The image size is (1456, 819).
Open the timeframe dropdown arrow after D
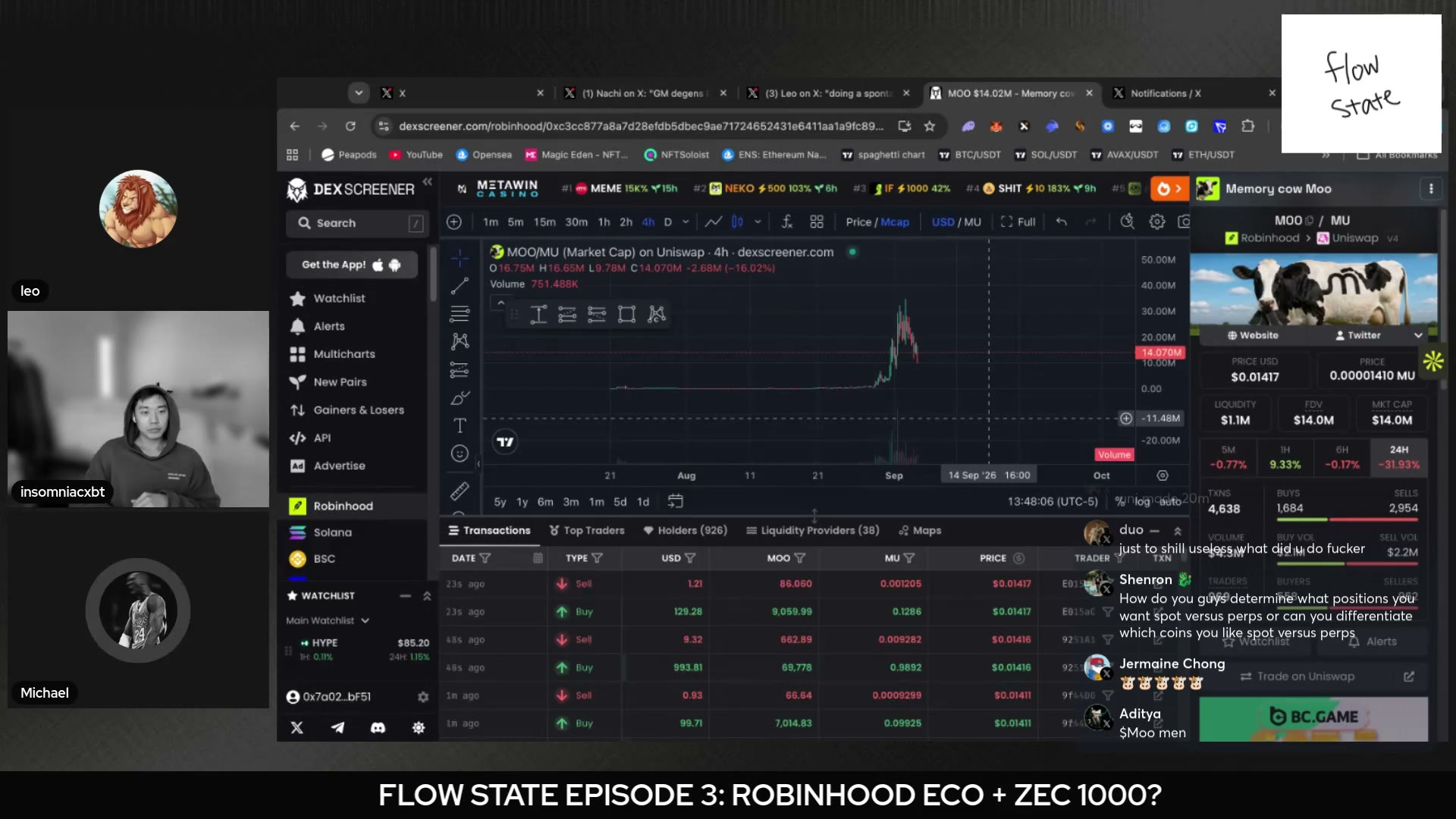(686, 221)
